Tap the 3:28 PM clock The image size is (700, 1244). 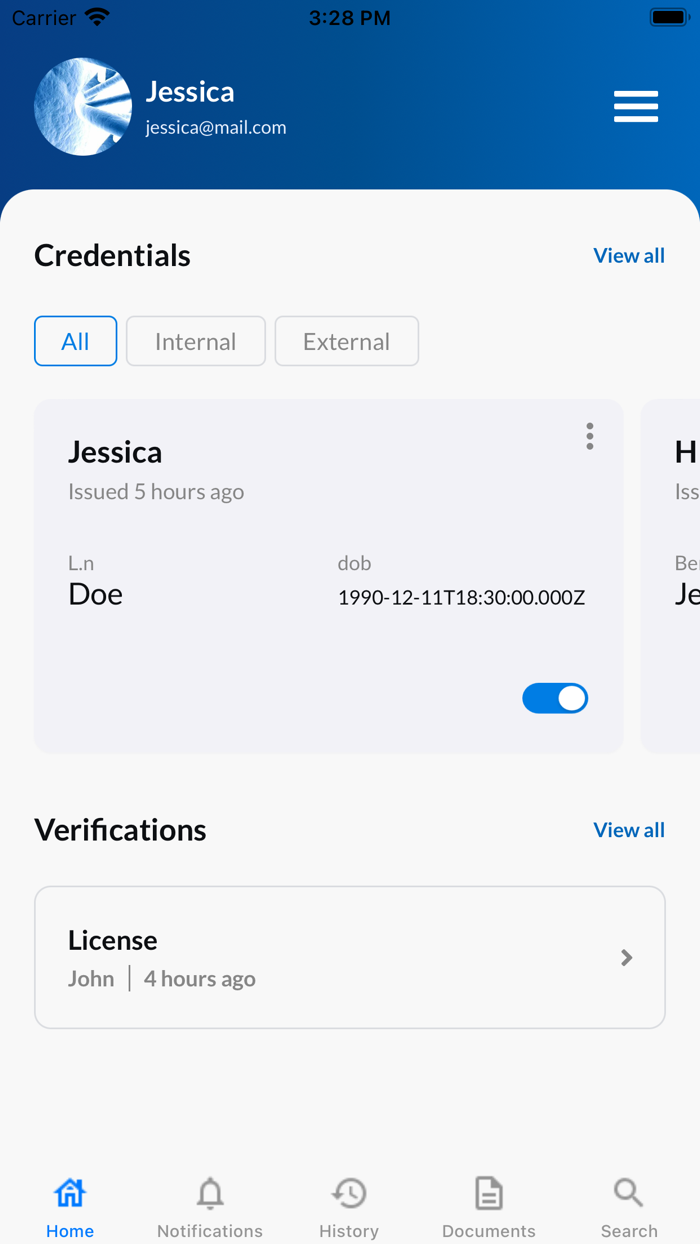pyautogui.click(x=350, y=18)
